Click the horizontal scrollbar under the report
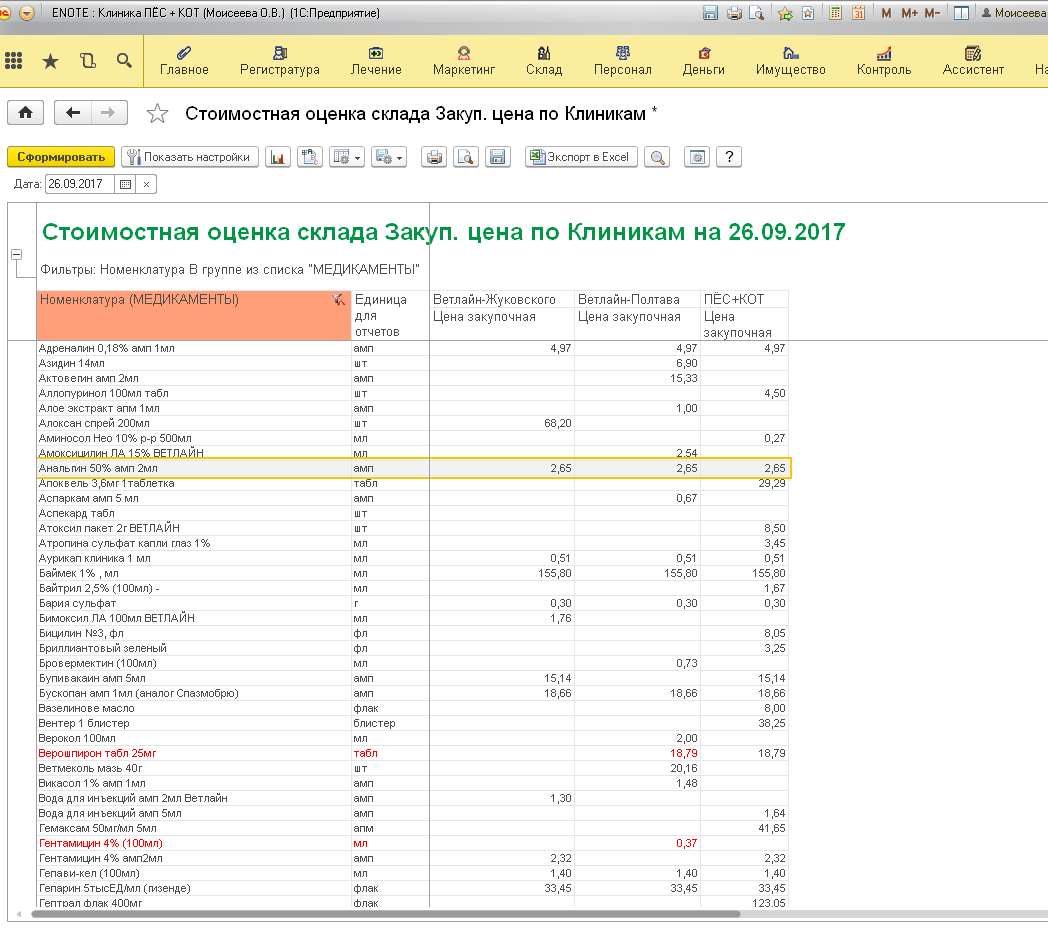 click(386, 914)
